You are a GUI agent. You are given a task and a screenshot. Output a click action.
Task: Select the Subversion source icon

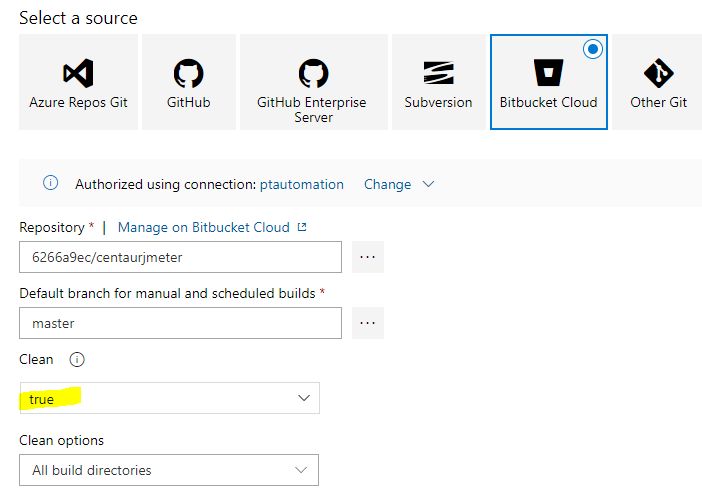point(438,73)
